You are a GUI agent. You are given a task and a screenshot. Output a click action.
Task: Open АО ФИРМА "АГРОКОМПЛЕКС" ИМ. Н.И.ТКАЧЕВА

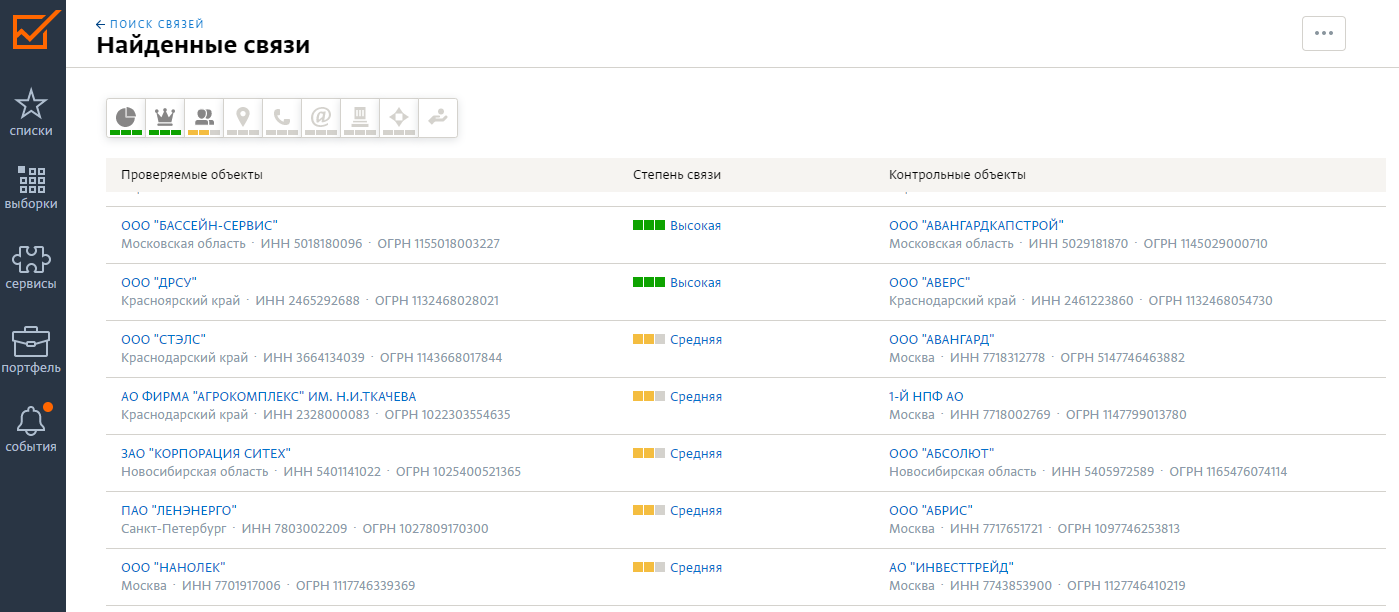(269, 397)
